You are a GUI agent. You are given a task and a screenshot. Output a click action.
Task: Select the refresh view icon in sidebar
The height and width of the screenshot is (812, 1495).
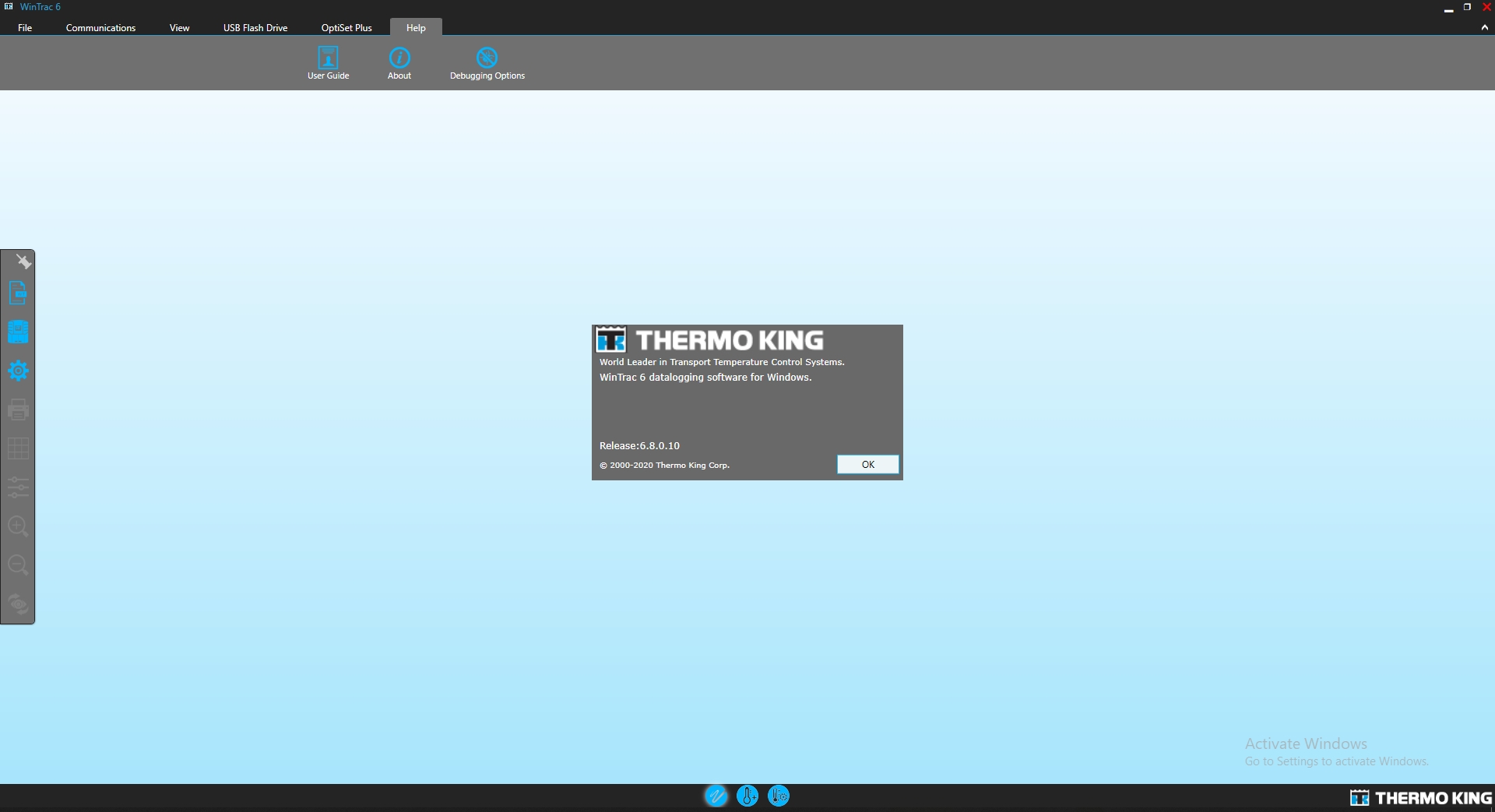[18, 604]
